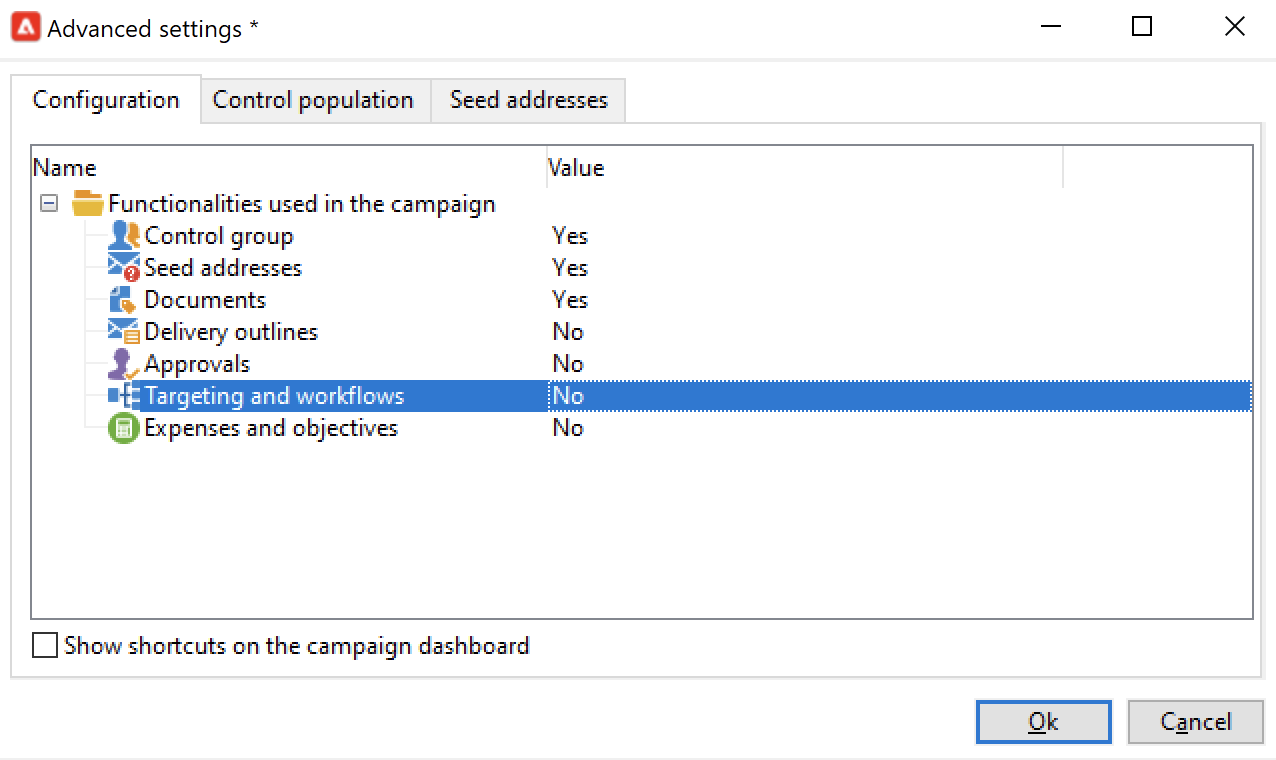The image size is (1276, 760).
Task: Switch to the Control population tab
Action: [x=313, y=100]
